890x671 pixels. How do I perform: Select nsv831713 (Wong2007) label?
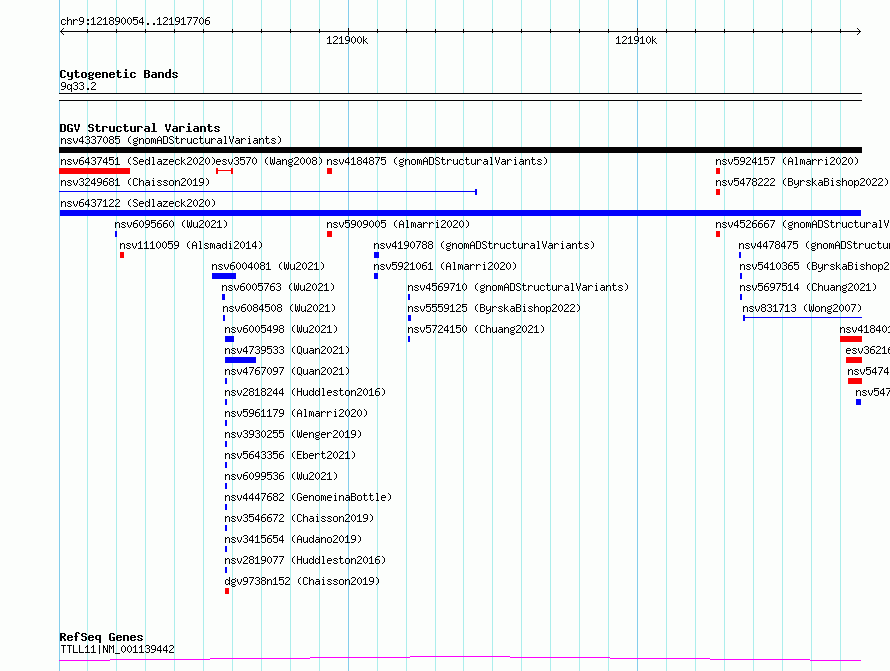coord(802,308)
